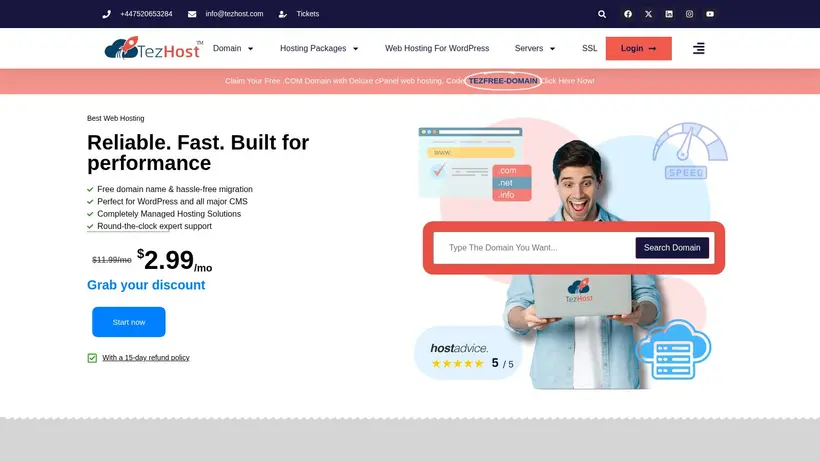Click the Grab your discount text

pos(146,285)
